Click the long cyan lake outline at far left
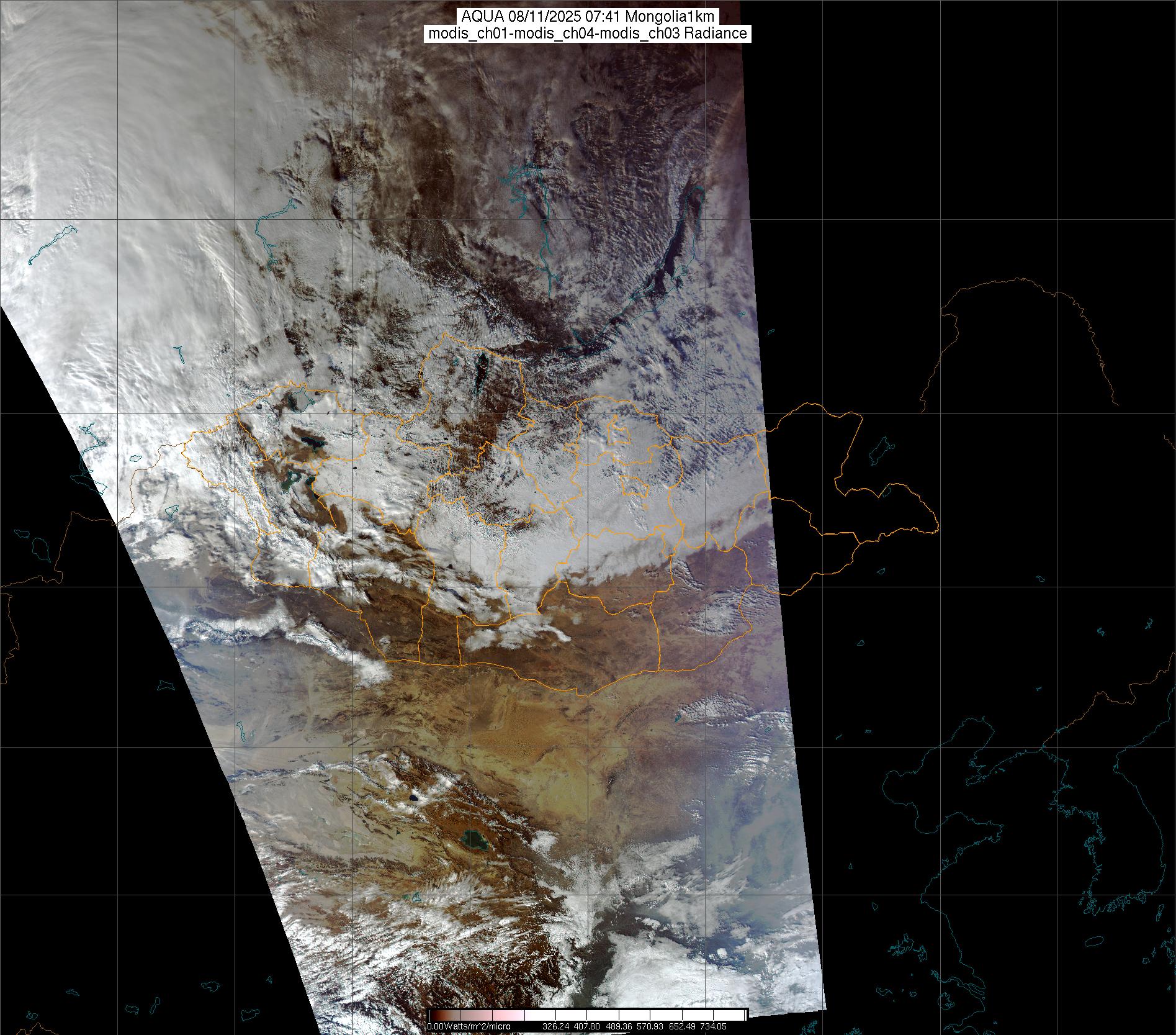The width and height of the screenshot is (1176, 1035). (x=53, y=244)
